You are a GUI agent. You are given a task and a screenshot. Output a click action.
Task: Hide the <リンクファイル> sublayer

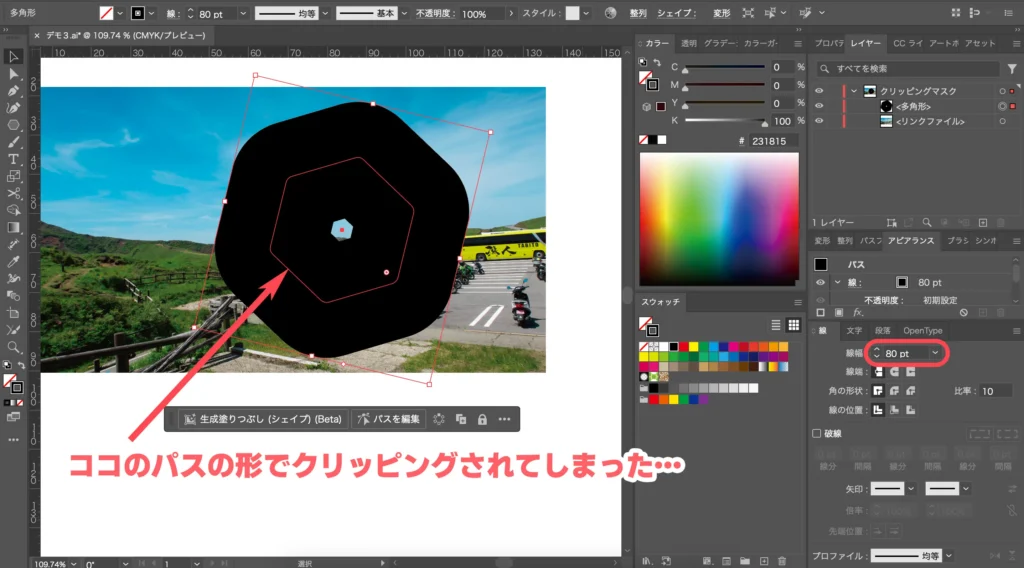coord(819,121)
